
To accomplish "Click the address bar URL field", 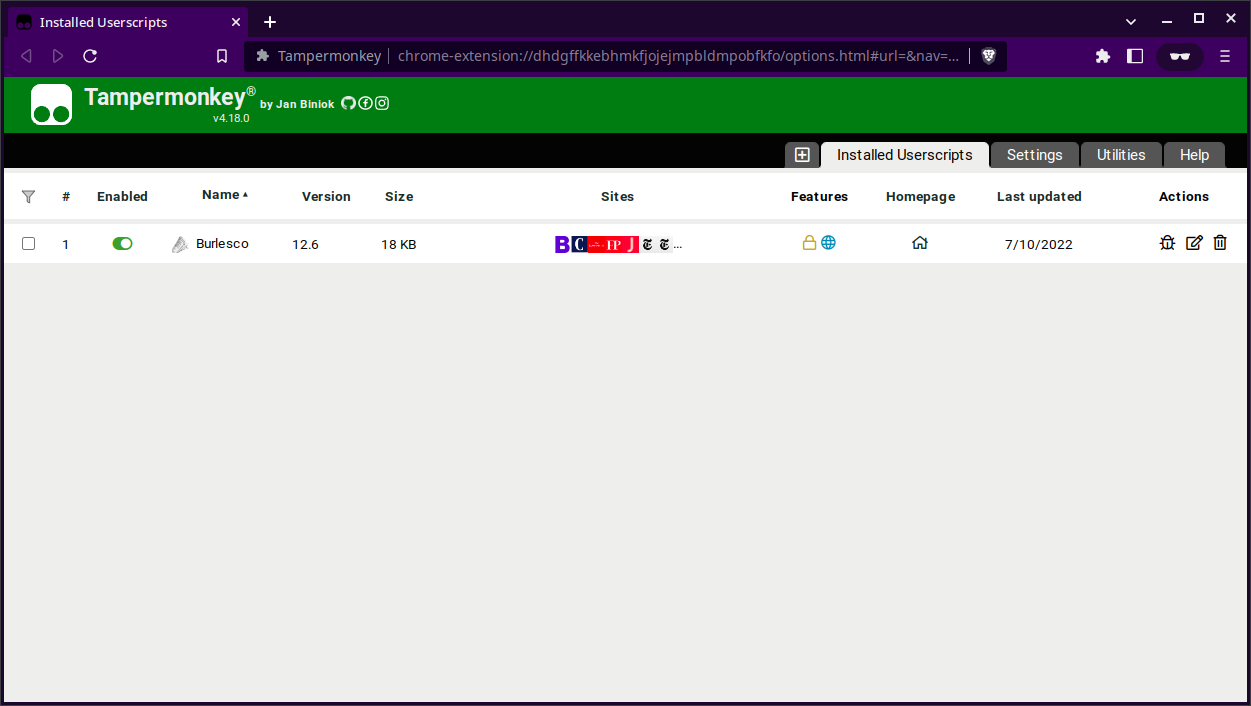I will click(678, 56).
